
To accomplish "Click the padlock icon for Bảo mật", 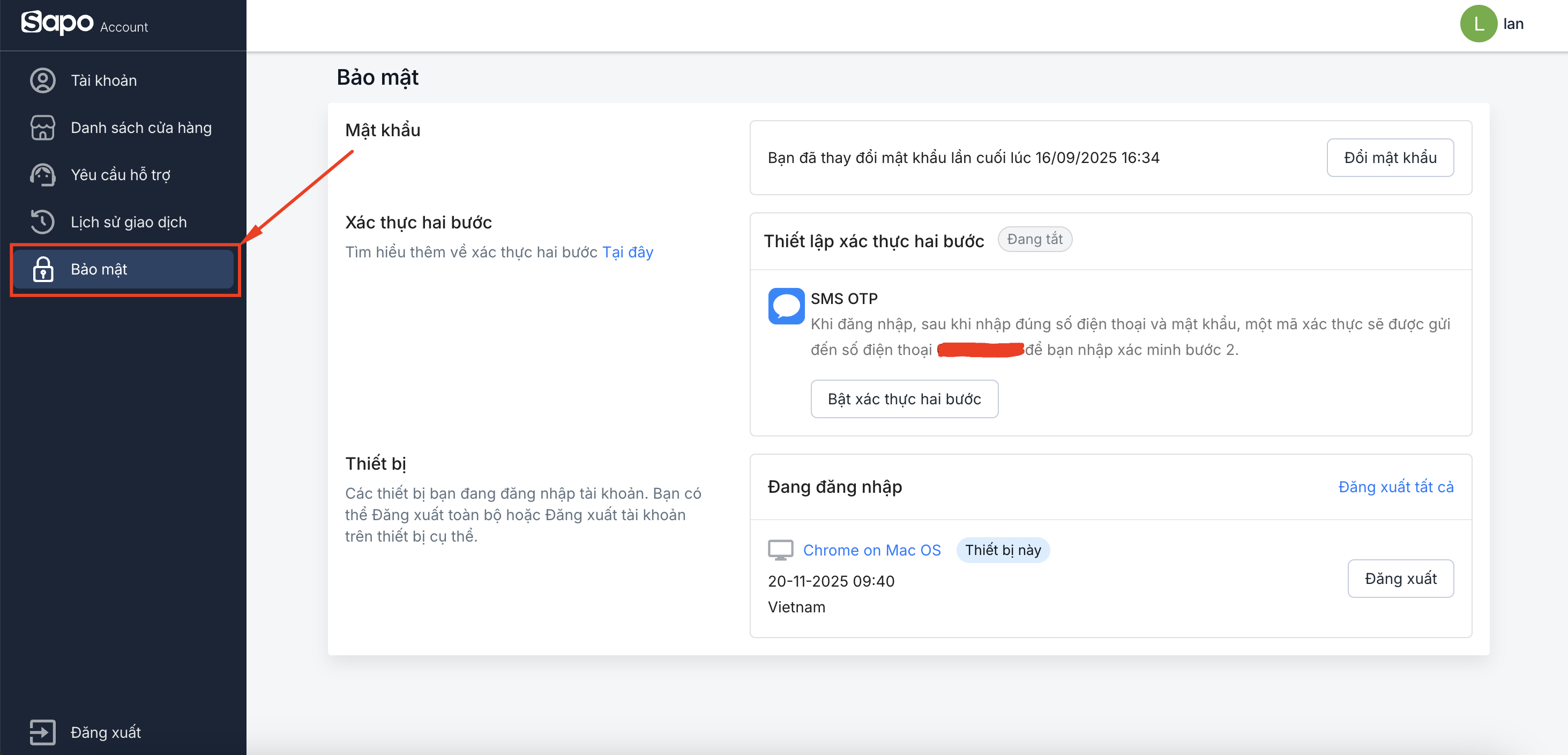I will [x=43, y=269].
